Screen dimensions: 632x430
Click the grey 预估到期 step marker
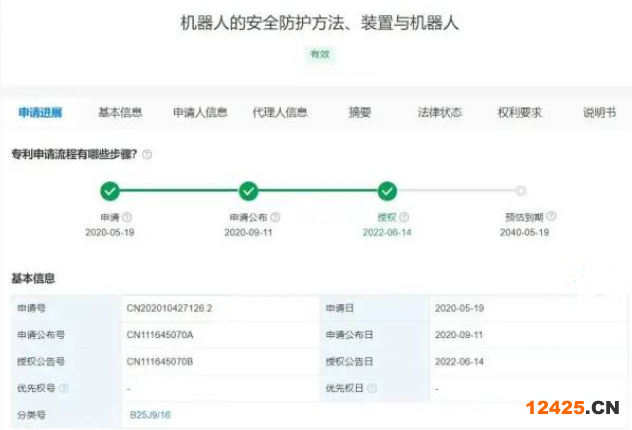coord(521,191)
